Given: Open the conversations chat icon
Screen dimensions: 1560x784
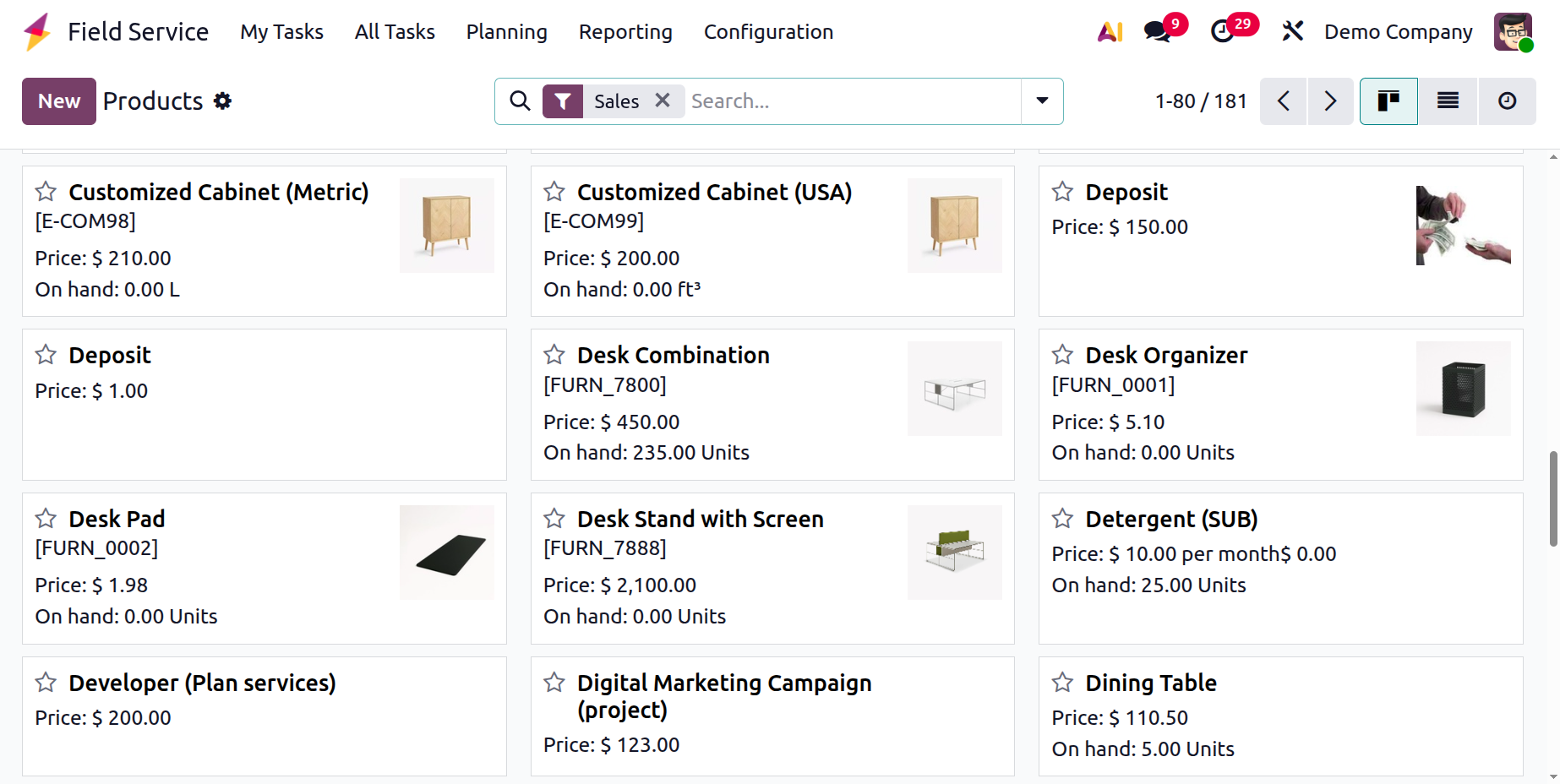Looking at the screenshot, I should tap(1156, 32).
